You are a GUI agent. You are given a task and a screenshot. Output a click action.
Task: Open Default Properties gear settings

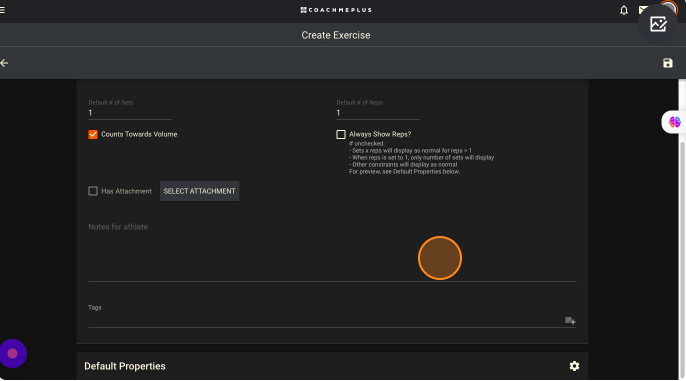click(x=574, y=366)
